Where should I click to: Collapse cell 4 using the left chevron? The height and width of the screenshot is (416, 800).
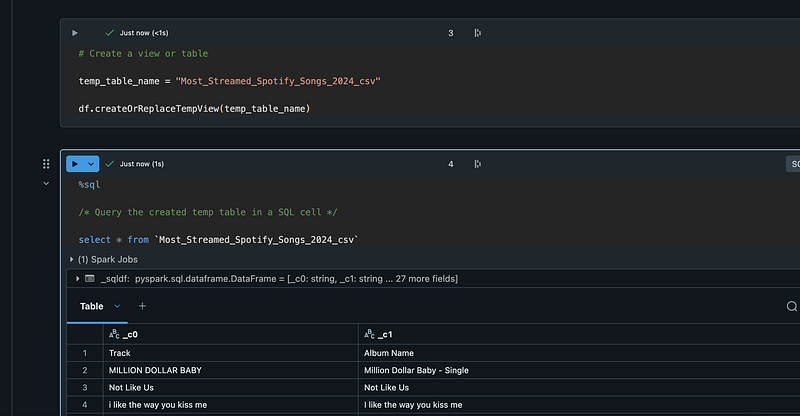tap(46, 183)
